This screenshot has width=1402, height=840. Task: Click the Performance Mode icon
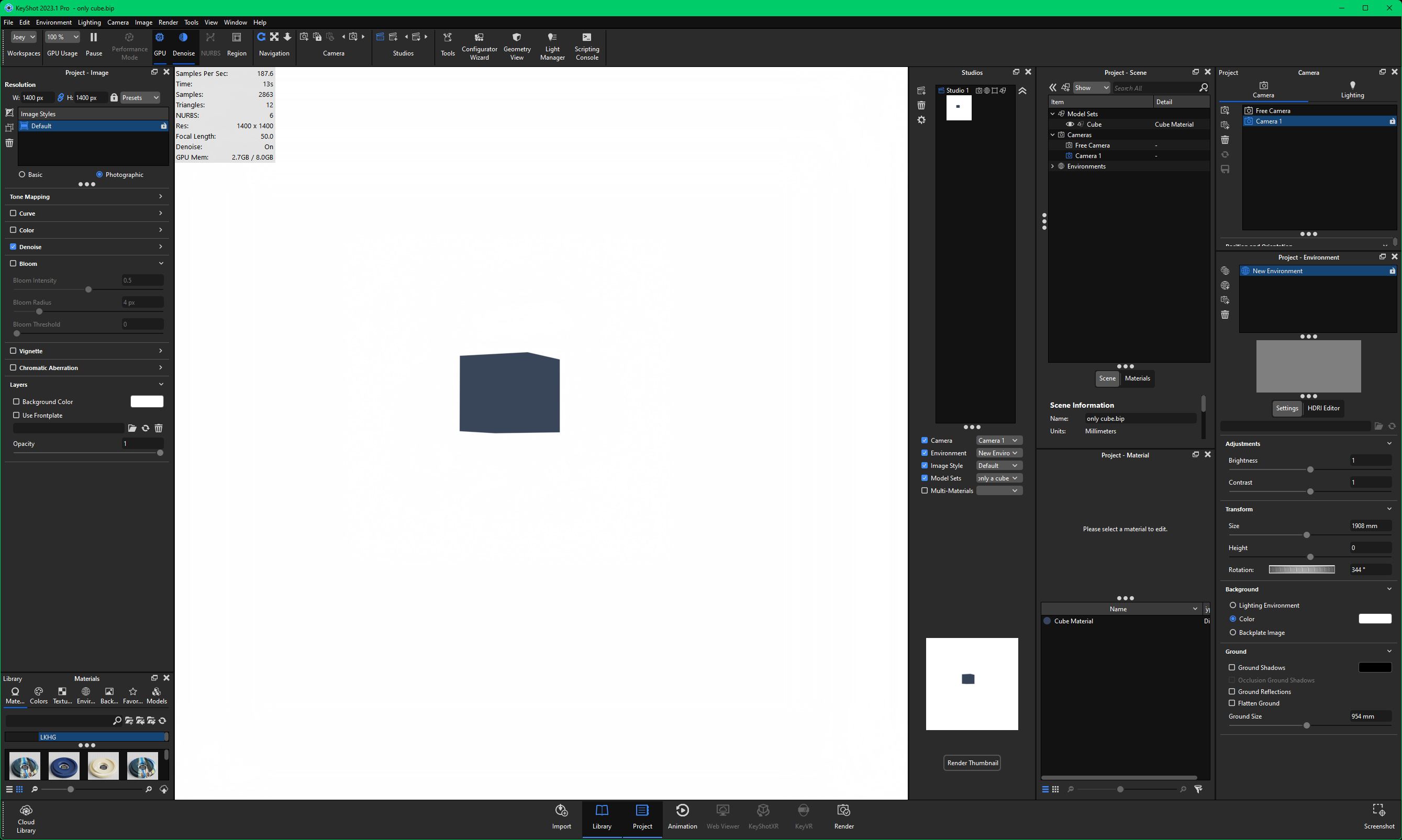coord(129,46)
